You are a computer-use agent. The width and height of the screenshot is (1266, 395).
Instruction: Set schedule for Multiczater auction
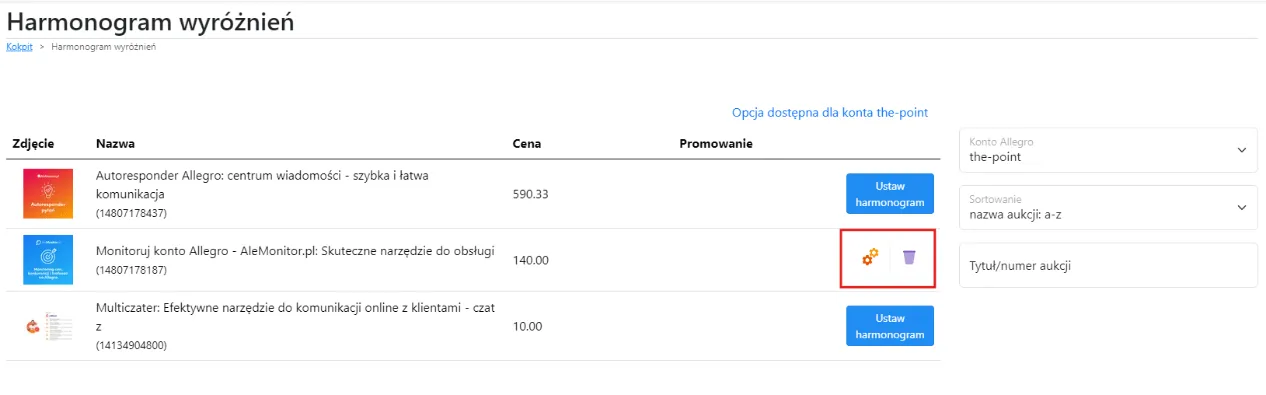889,326
